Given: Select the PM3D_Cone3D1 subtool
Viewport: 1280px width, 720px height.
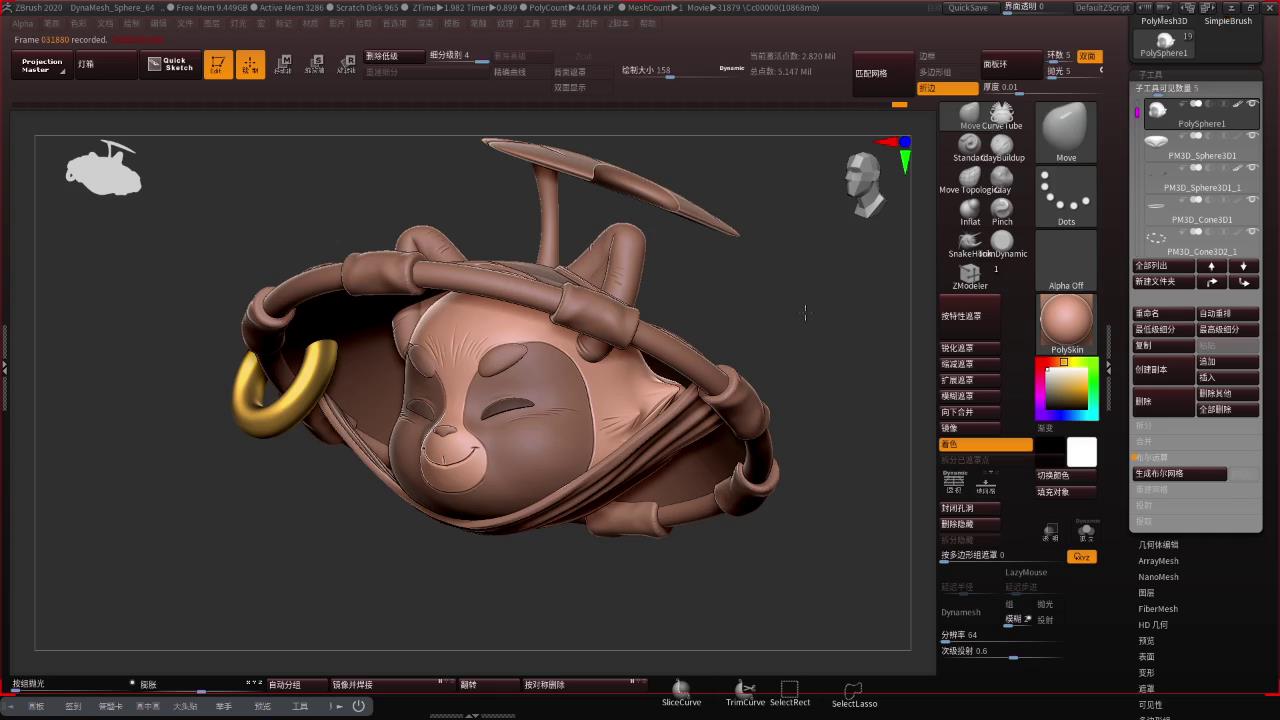Looking at the screenshot, I should pos(1201,209).
